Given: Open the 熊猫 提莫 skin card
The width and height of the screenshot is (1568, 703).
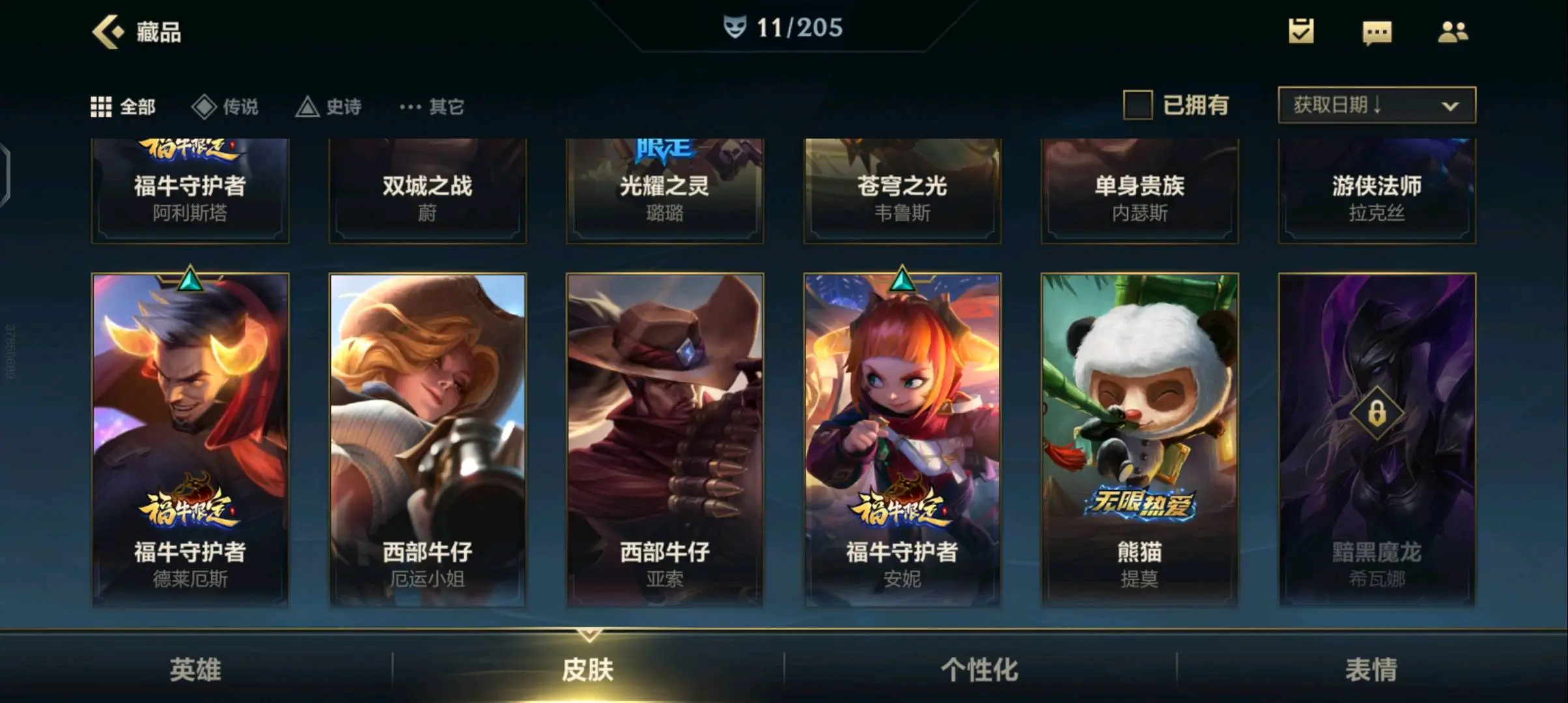Looking at the screenshot, I should pyautogui.click(x=1140, y=440).
